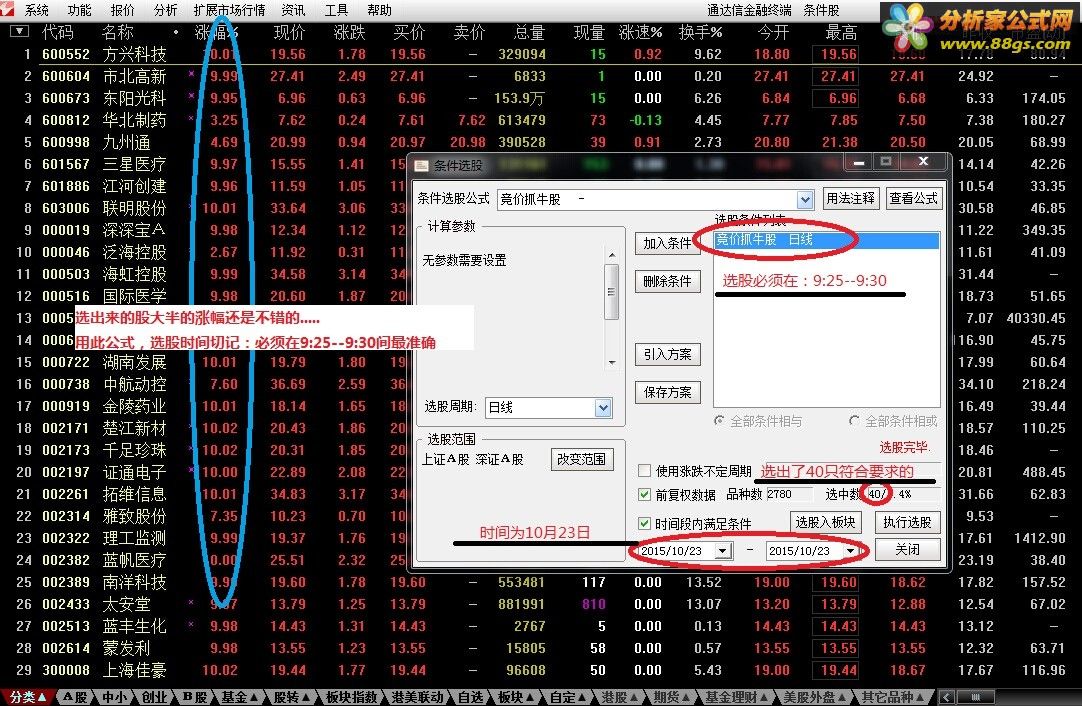The height and width of the screenshot is (706, 1082).
Task: Click the 加入条件 button
Action: pos(667,243)
